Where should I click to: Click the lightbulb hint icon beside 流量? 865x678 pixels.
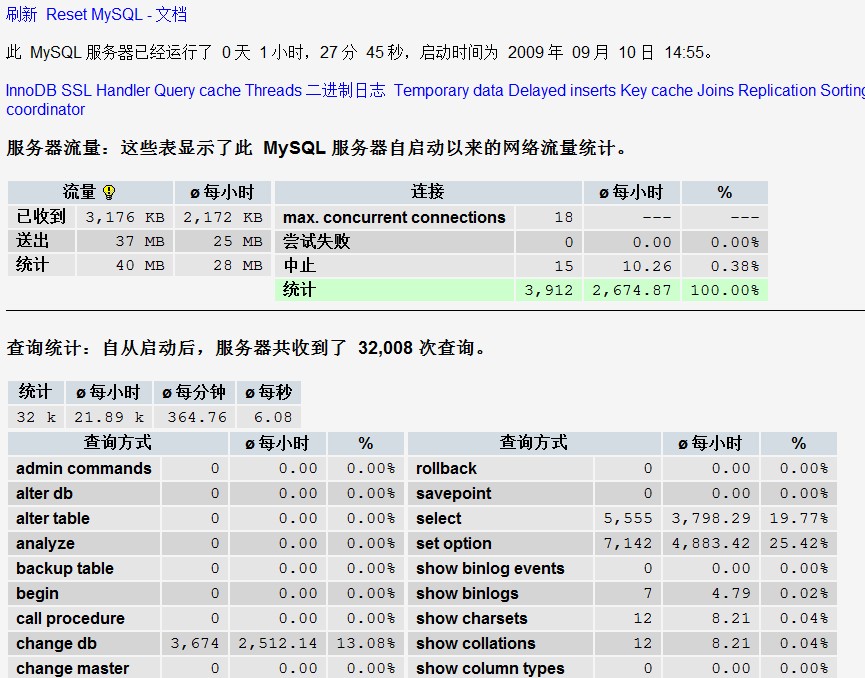pyautogui.click(x=109, y=192)
